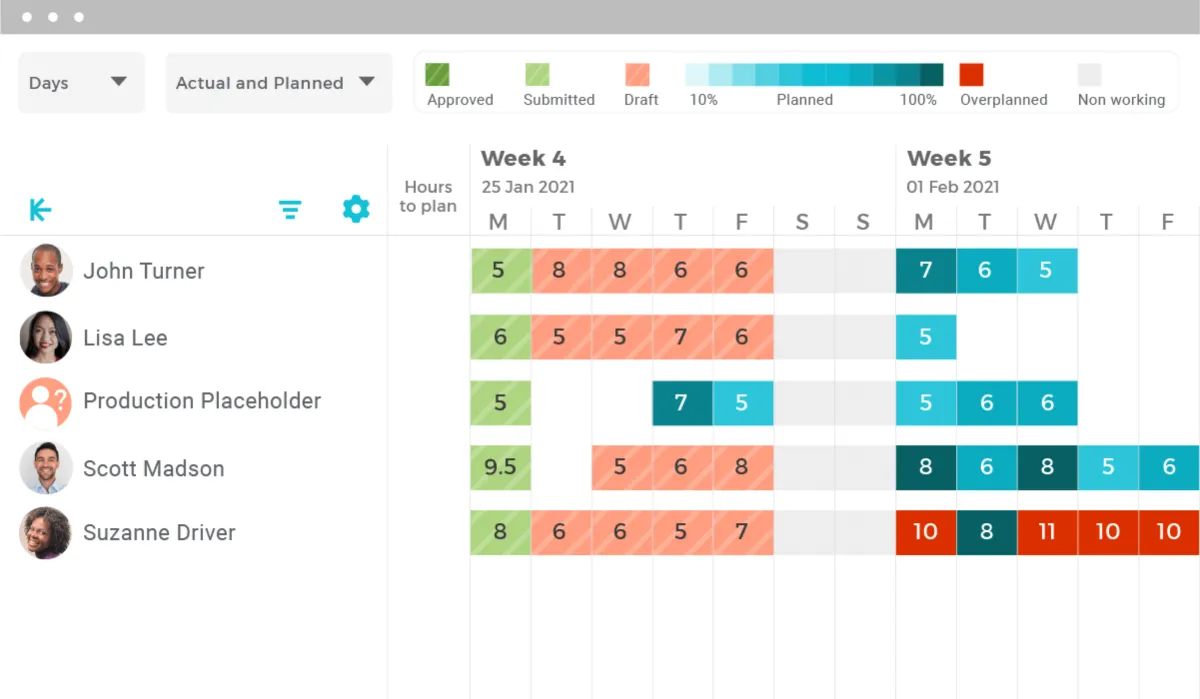Image resolution: width=1200 pixels, height=699 pixels.
Task: Click the arrow on the Days selector
Action: pyautogui.click(x=119, y=82)
